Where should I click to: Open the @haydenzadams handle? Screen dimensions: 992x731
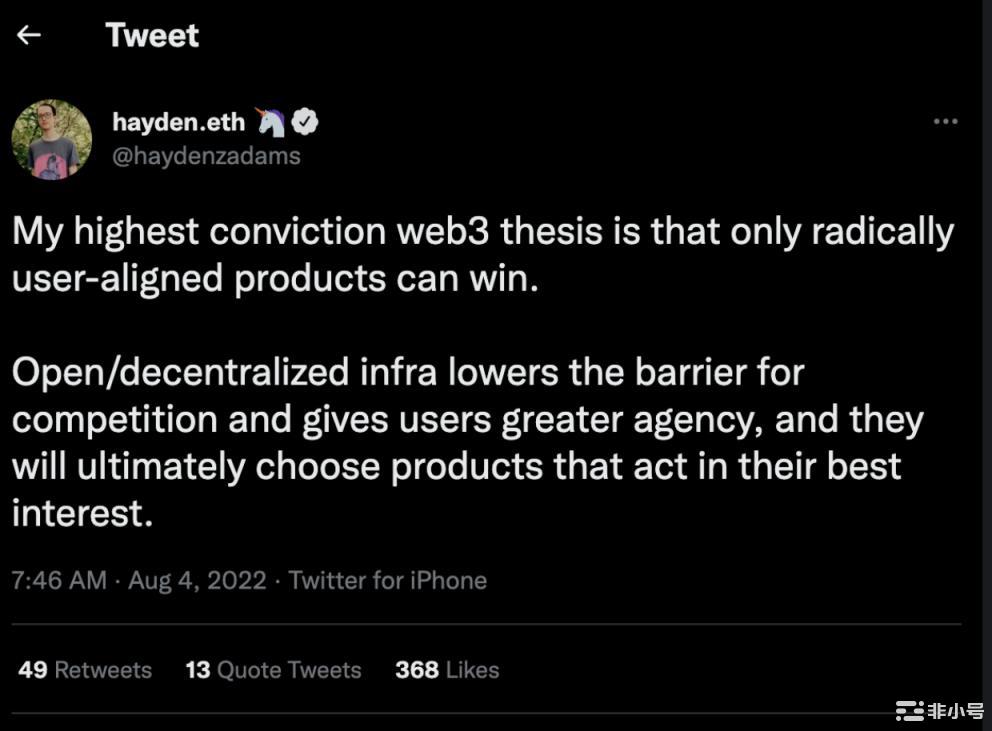click(x=206, y=156)
